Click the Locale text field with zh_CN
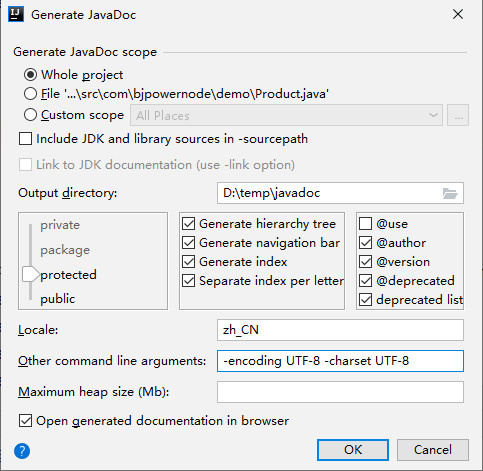Image resolution: width=483 pixels, height=471 pixels. coord(340,330)
